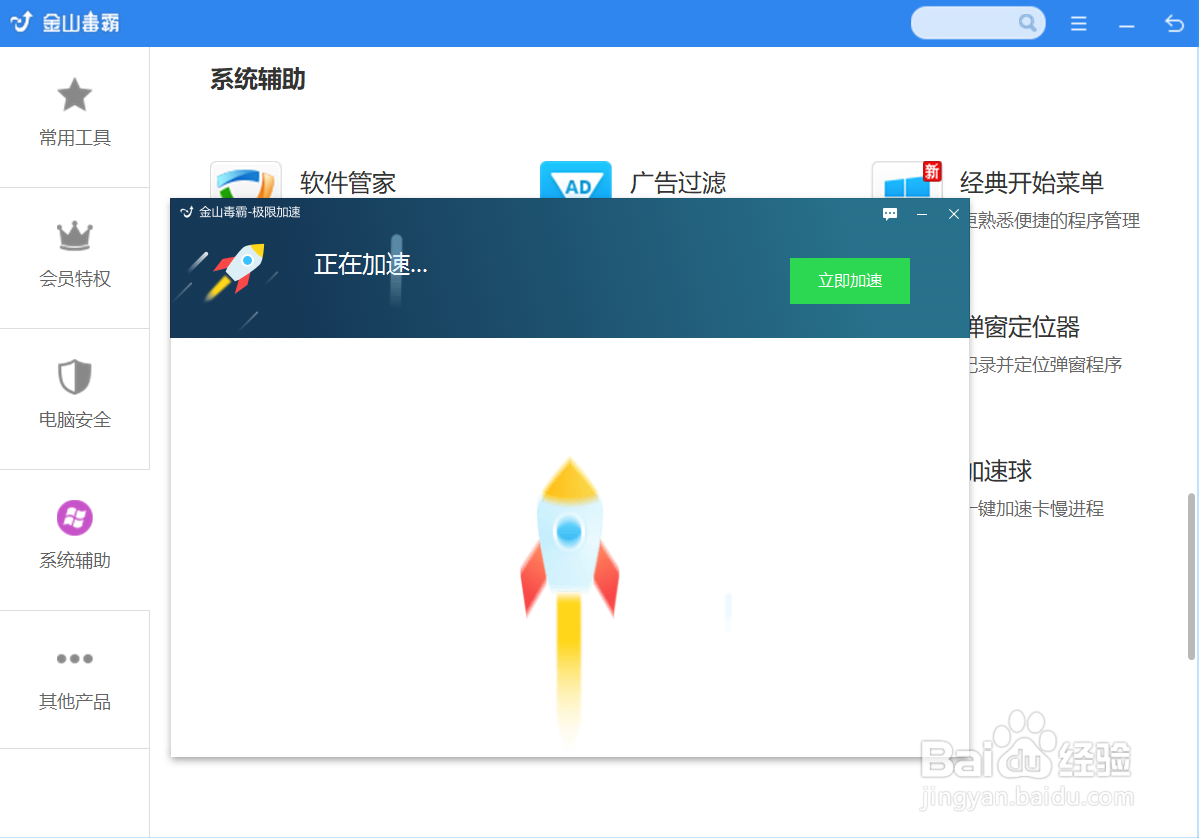Switch to 电脑安全 sidebar section
Image resolution: width=1199 pixels, height=838 pixels.
point(74,399)
